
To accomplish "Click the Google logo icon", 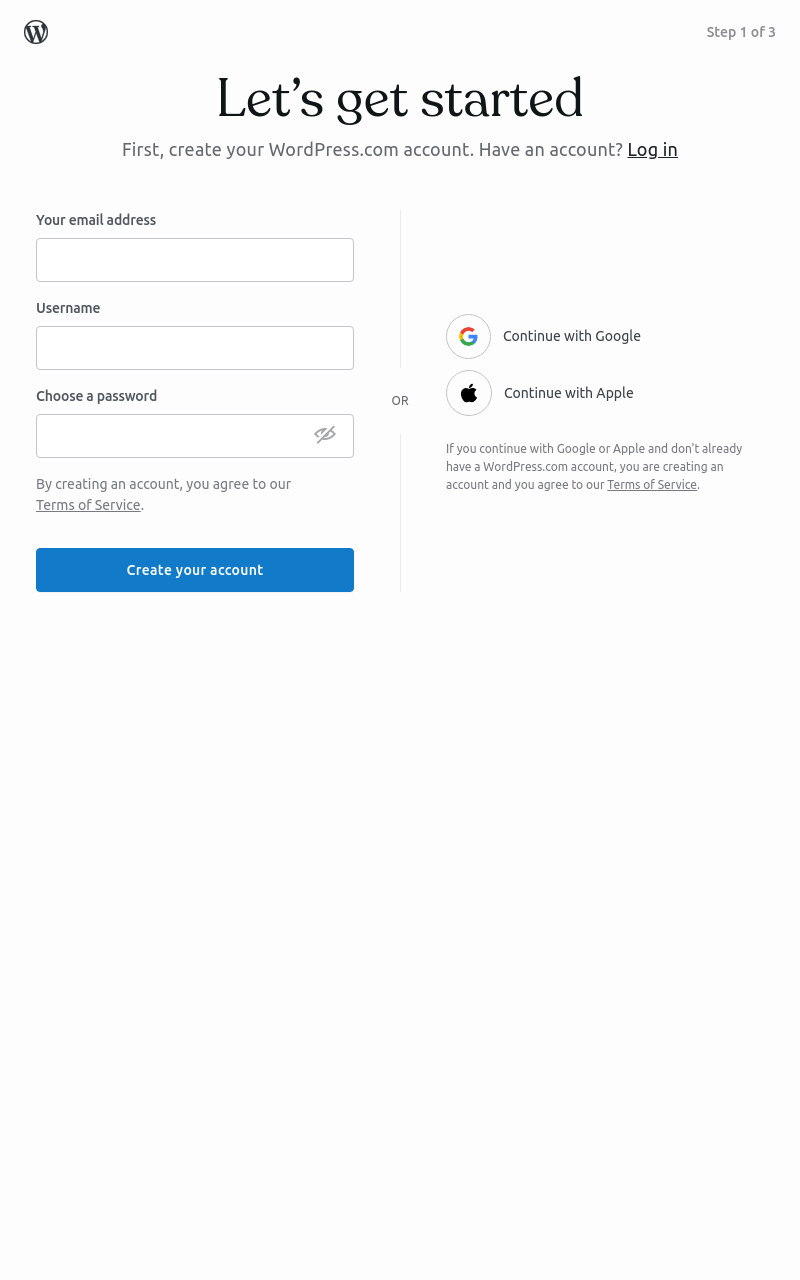I will click(468, 336).
